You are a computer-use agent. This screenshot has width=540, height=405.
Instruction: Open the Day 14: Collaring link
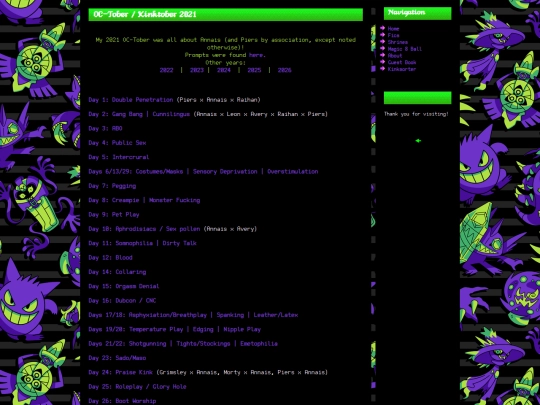(x=117, y=272)
